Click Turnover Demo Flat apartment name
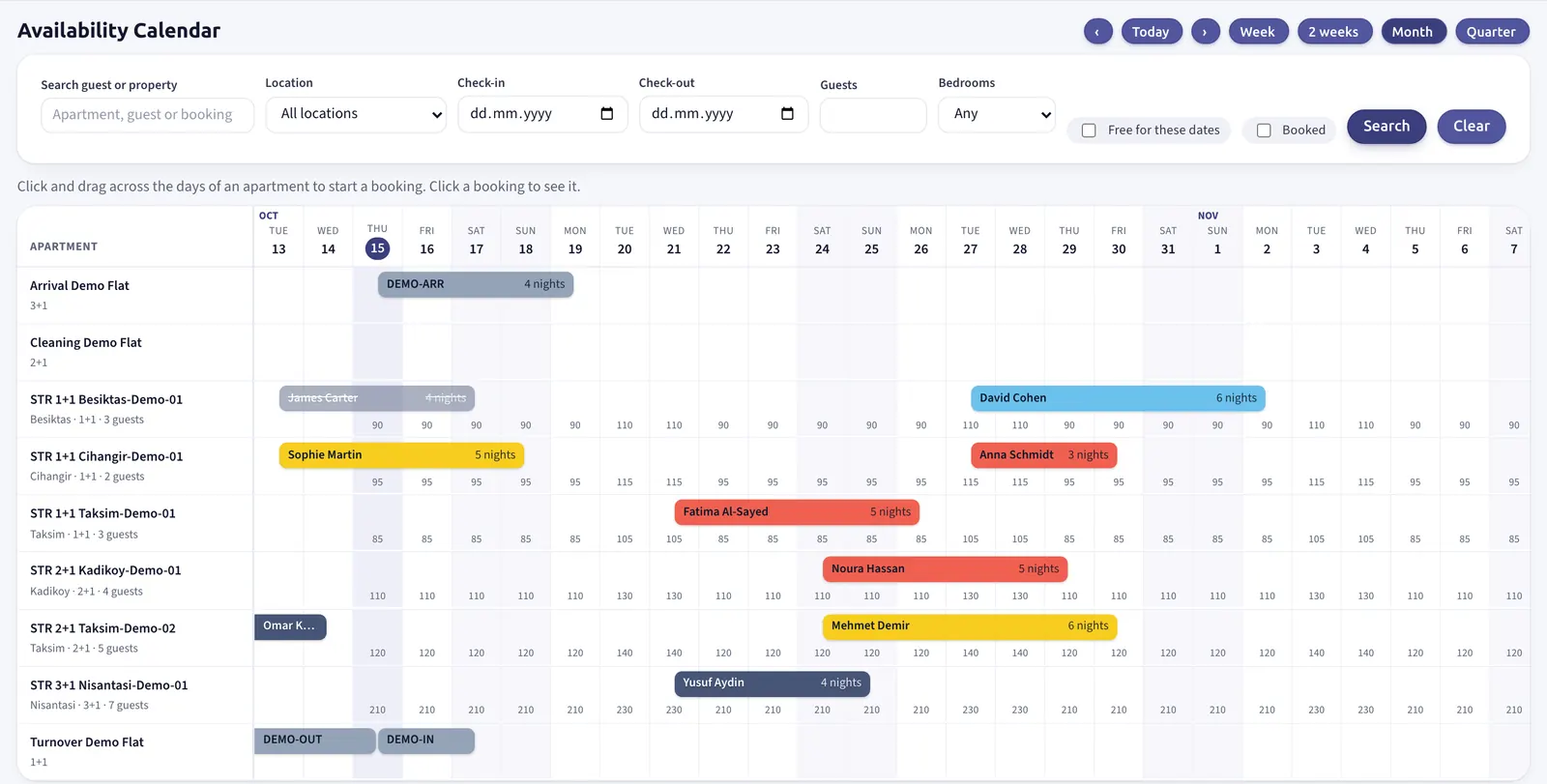Image resolution: width=1547 pixels, height=784 pixels. [x=87, y=742]
